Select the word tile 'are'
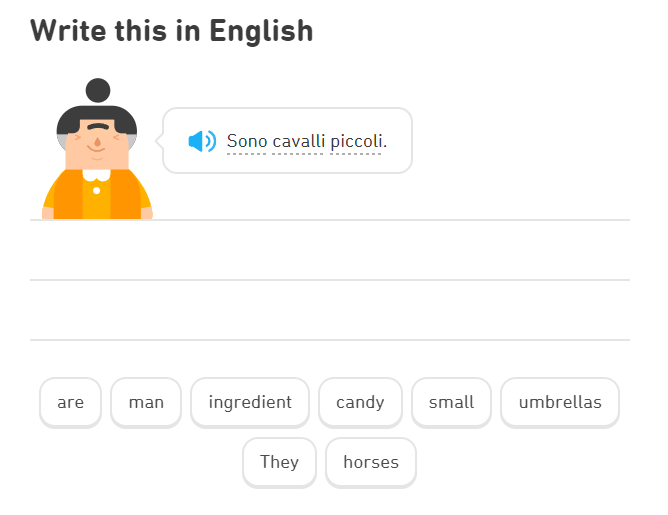 pyautogui.click(x=70, y=402)
